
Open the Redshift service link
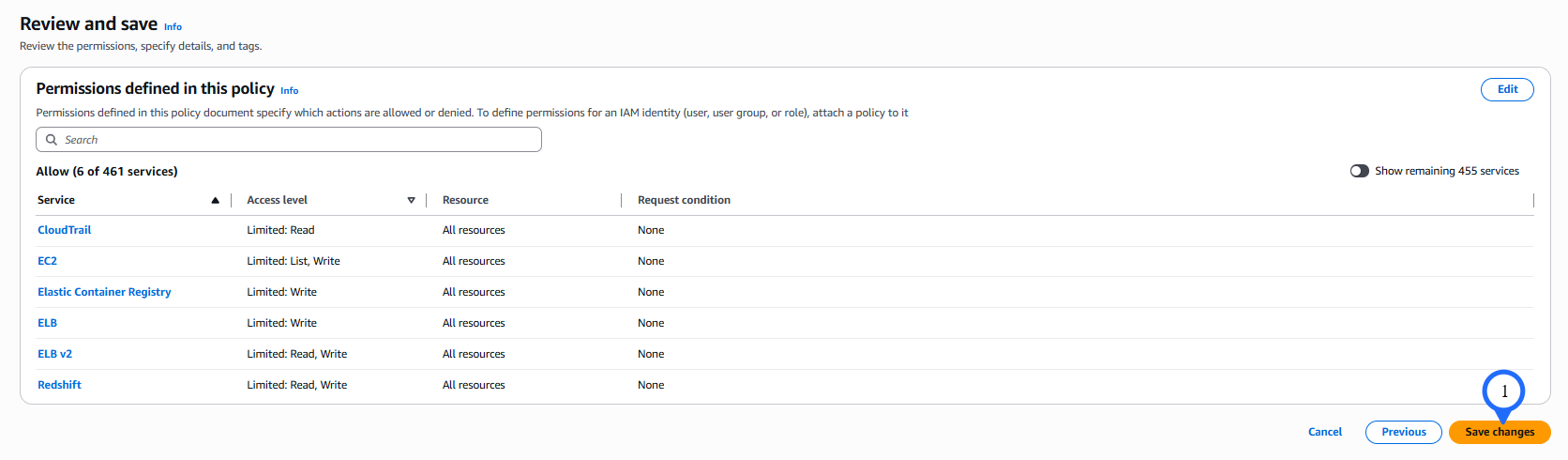(59, 385)
